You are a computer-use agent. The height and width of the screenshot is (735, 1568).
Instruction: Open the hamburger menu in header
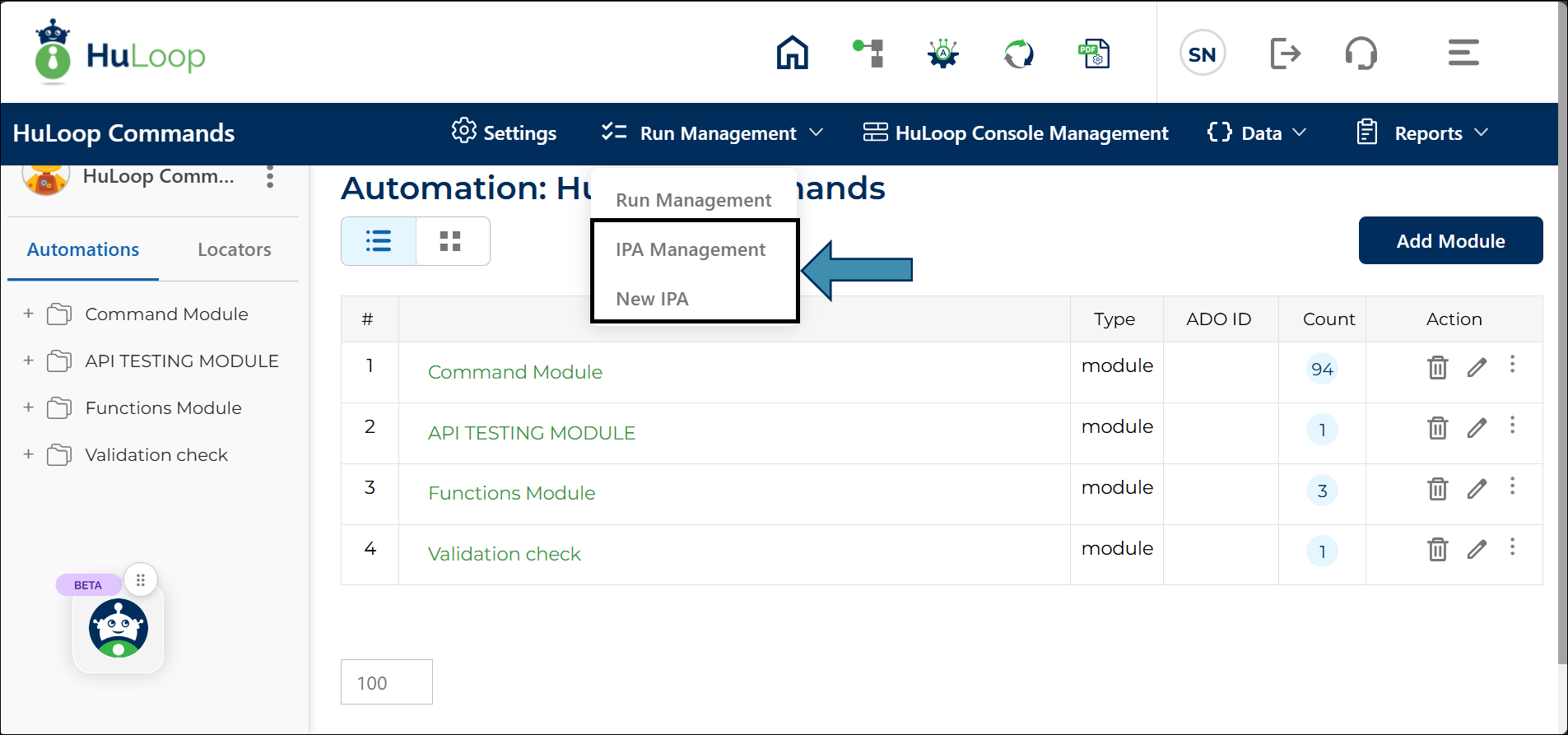point(1463,53)
